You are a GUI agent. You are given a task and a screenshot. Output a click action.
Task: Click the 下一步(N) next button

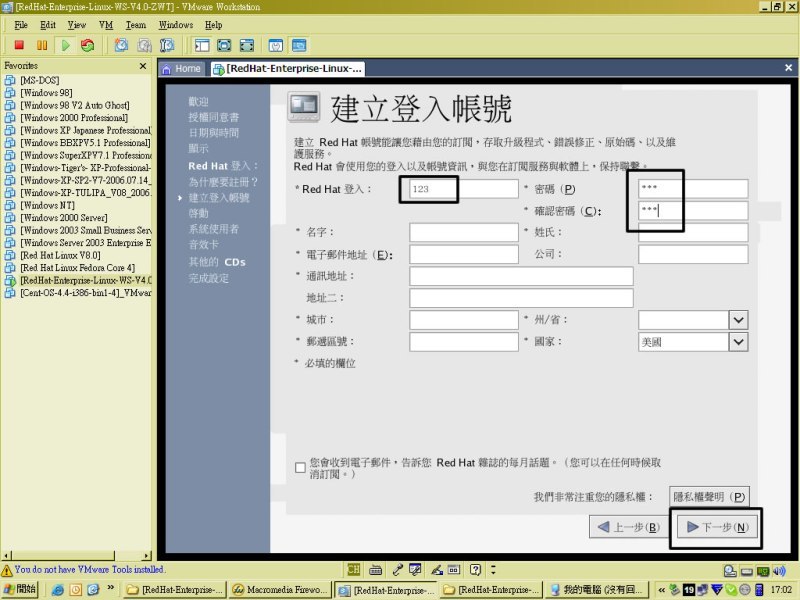[x=717, y=527]
